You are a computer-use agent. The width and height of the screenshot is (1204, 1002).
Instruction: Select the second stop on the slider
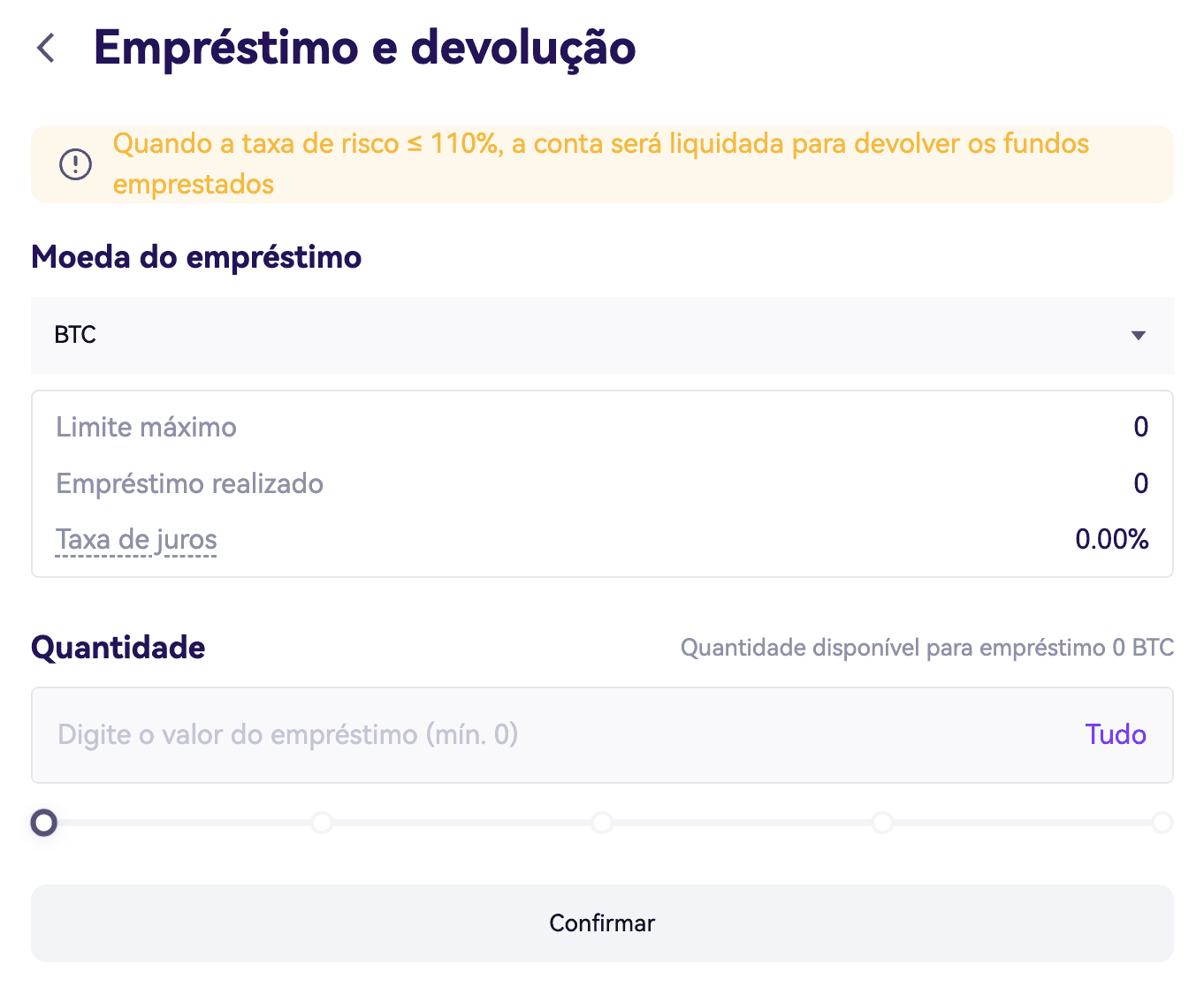click(x=322, y=824)
